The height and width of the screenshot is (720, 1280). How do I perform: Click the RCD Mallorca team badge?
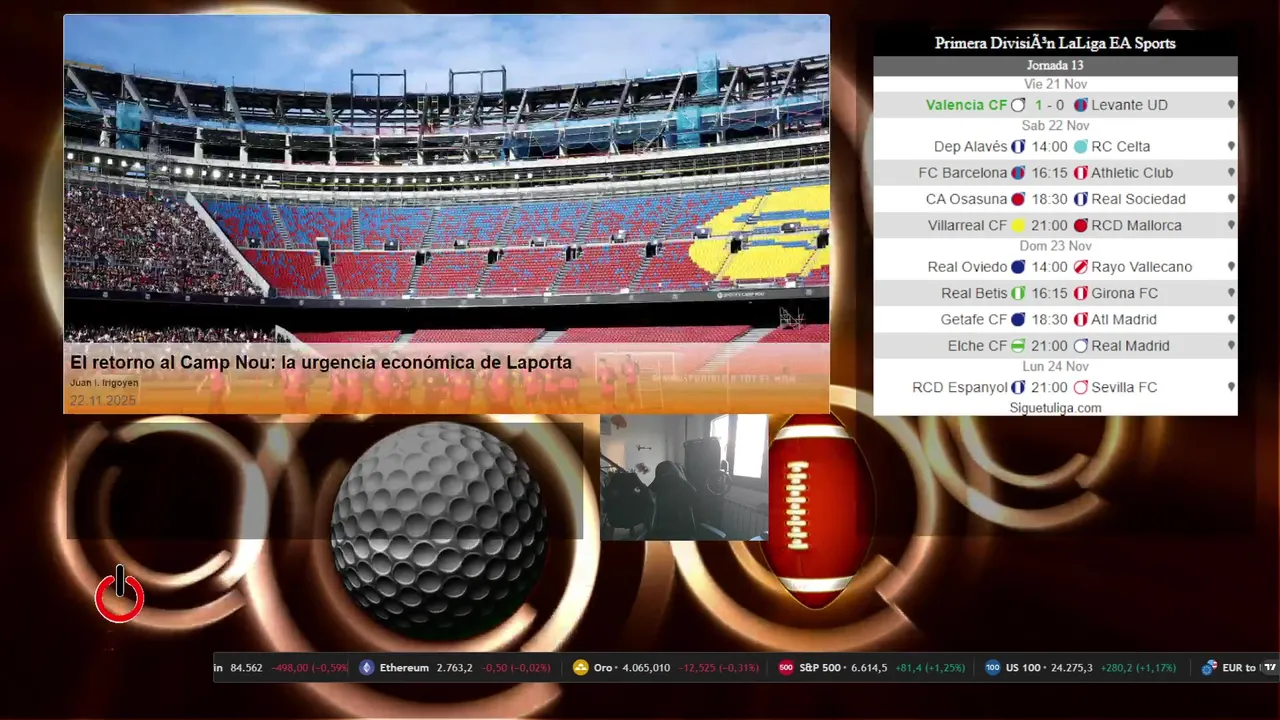1081,226
